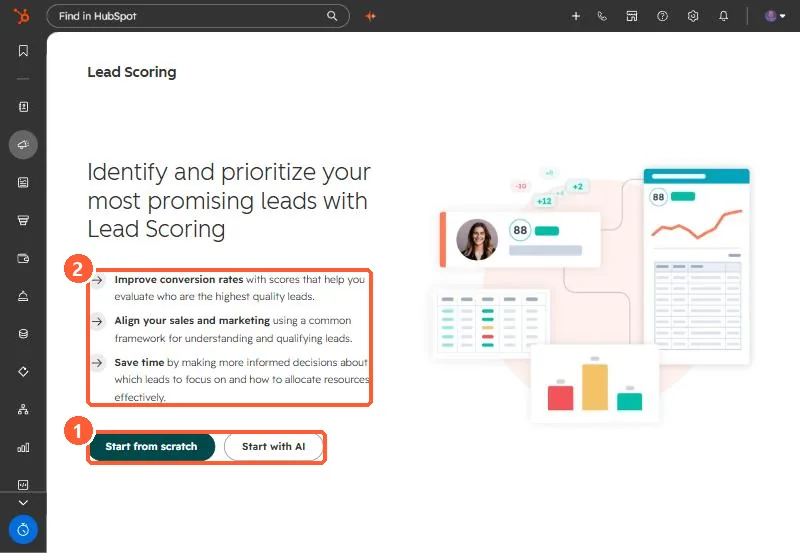Open the settings gear icon
The height and width of the screenshot is (553, 800).
(692, 16)
